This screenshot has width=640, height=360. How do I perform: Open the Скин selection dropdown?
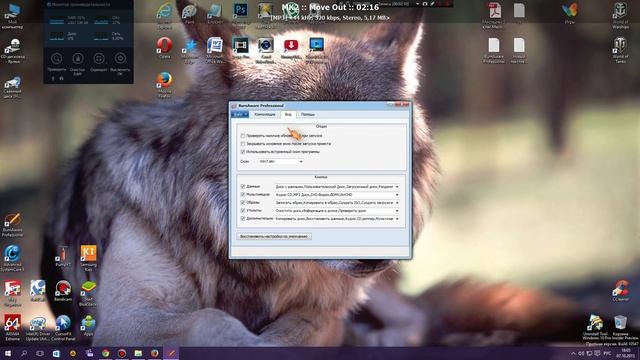(x=281, y=162)
